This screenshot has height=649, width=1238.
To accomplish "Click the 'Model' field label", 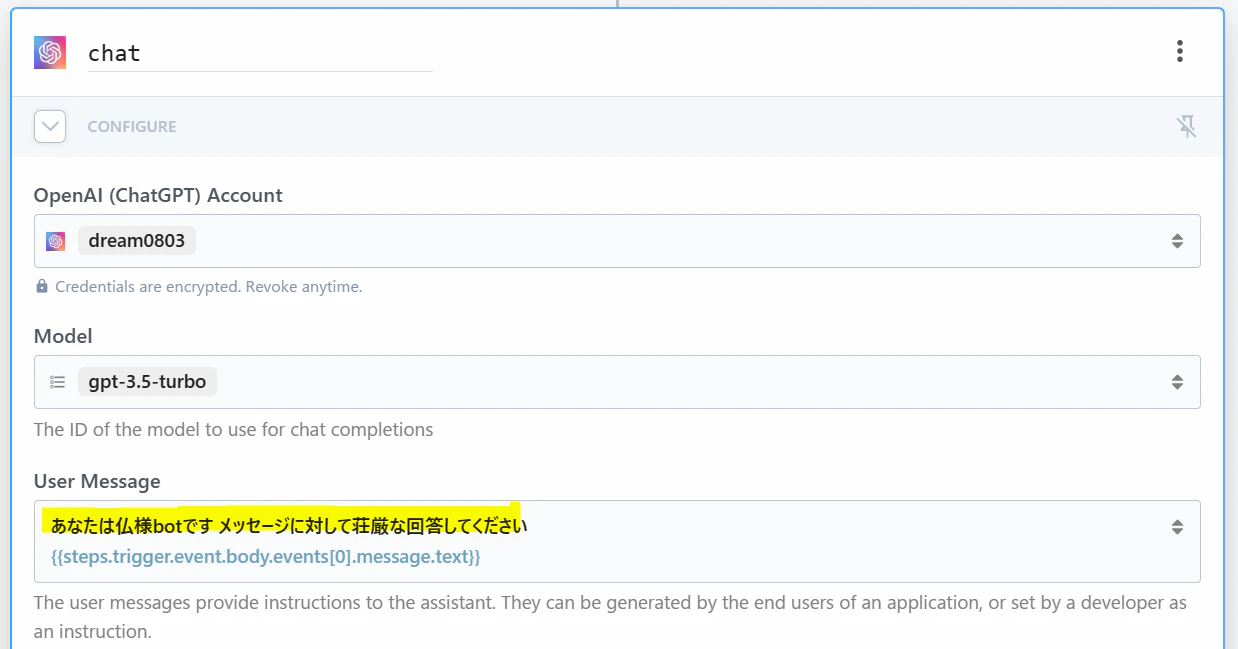I will click(63, 336).
